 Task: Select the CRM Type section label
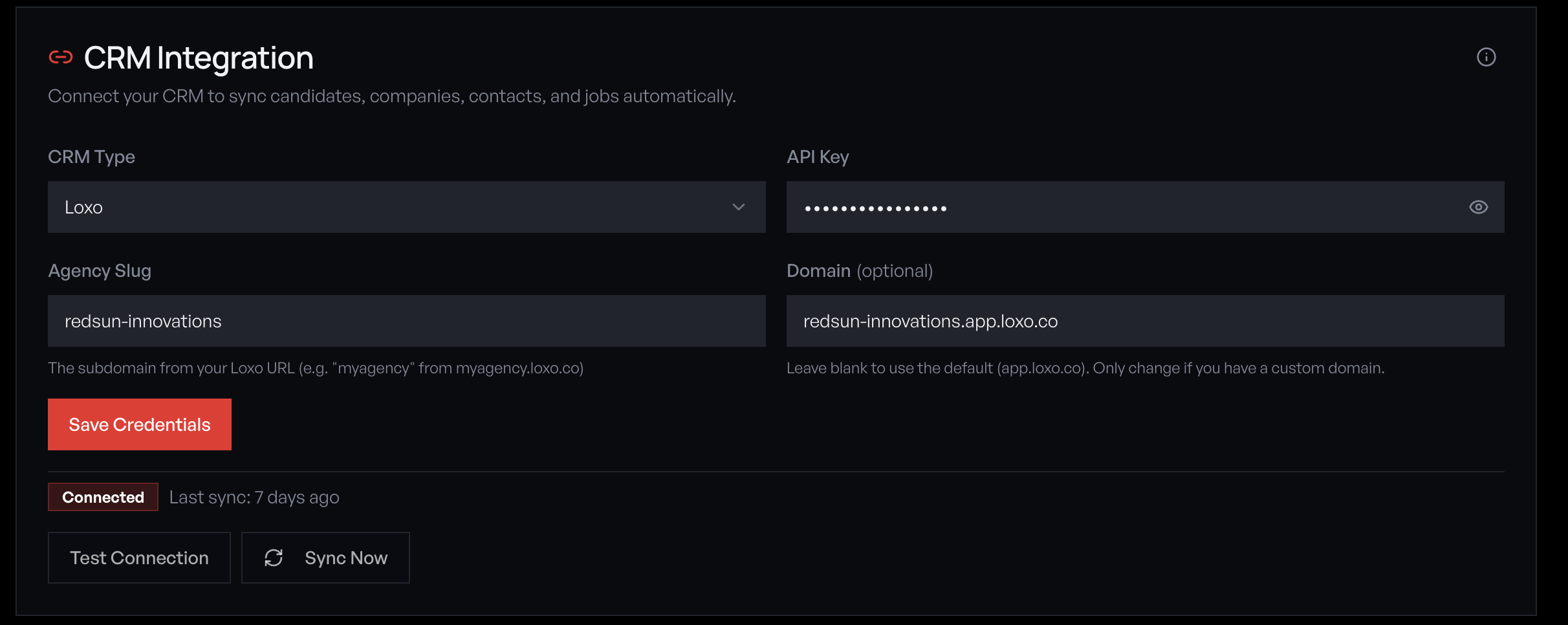(x=91, y=157)
